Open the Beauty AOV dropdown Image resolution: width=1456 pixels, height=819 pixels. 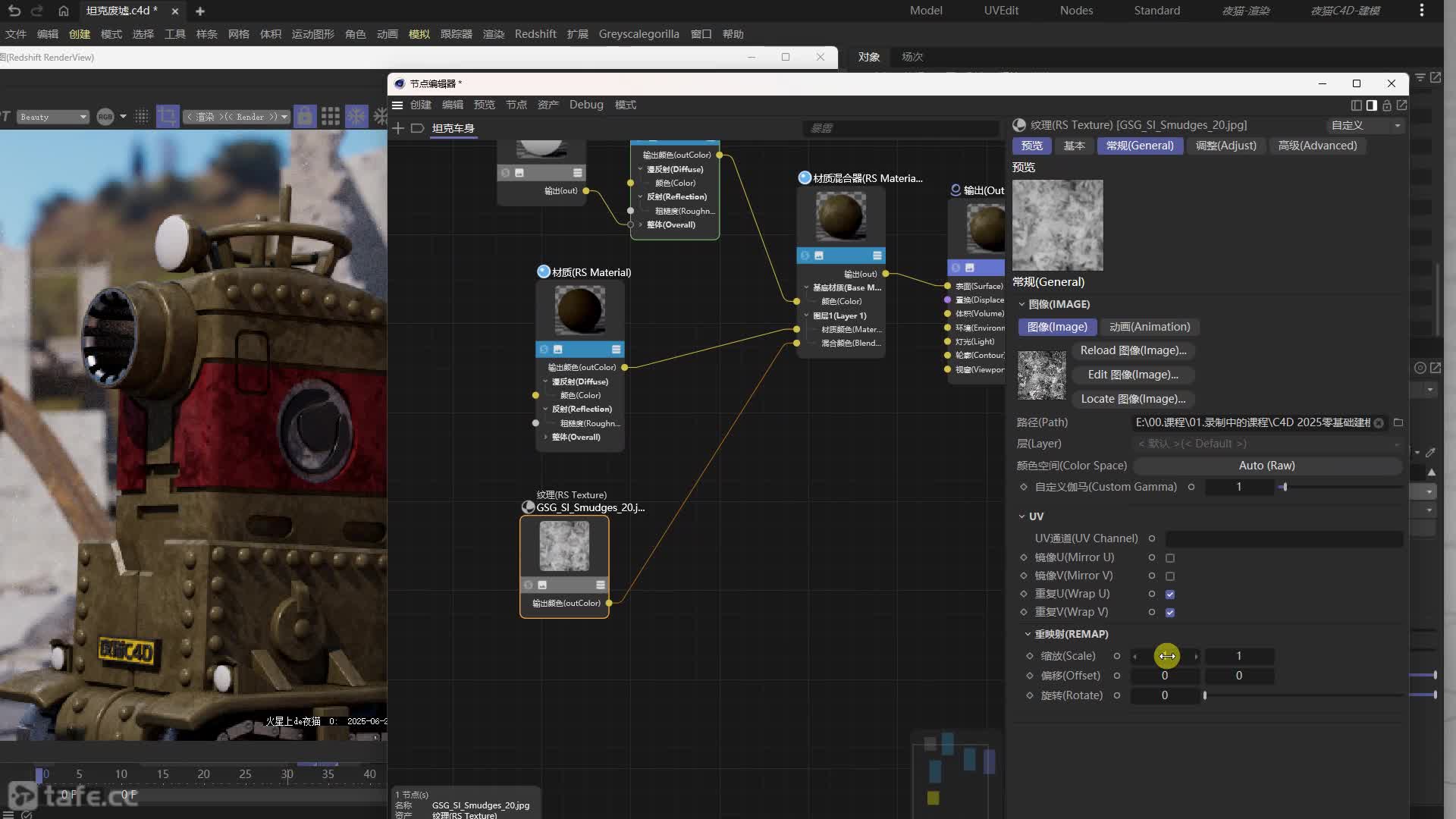[x=52, y=117]
